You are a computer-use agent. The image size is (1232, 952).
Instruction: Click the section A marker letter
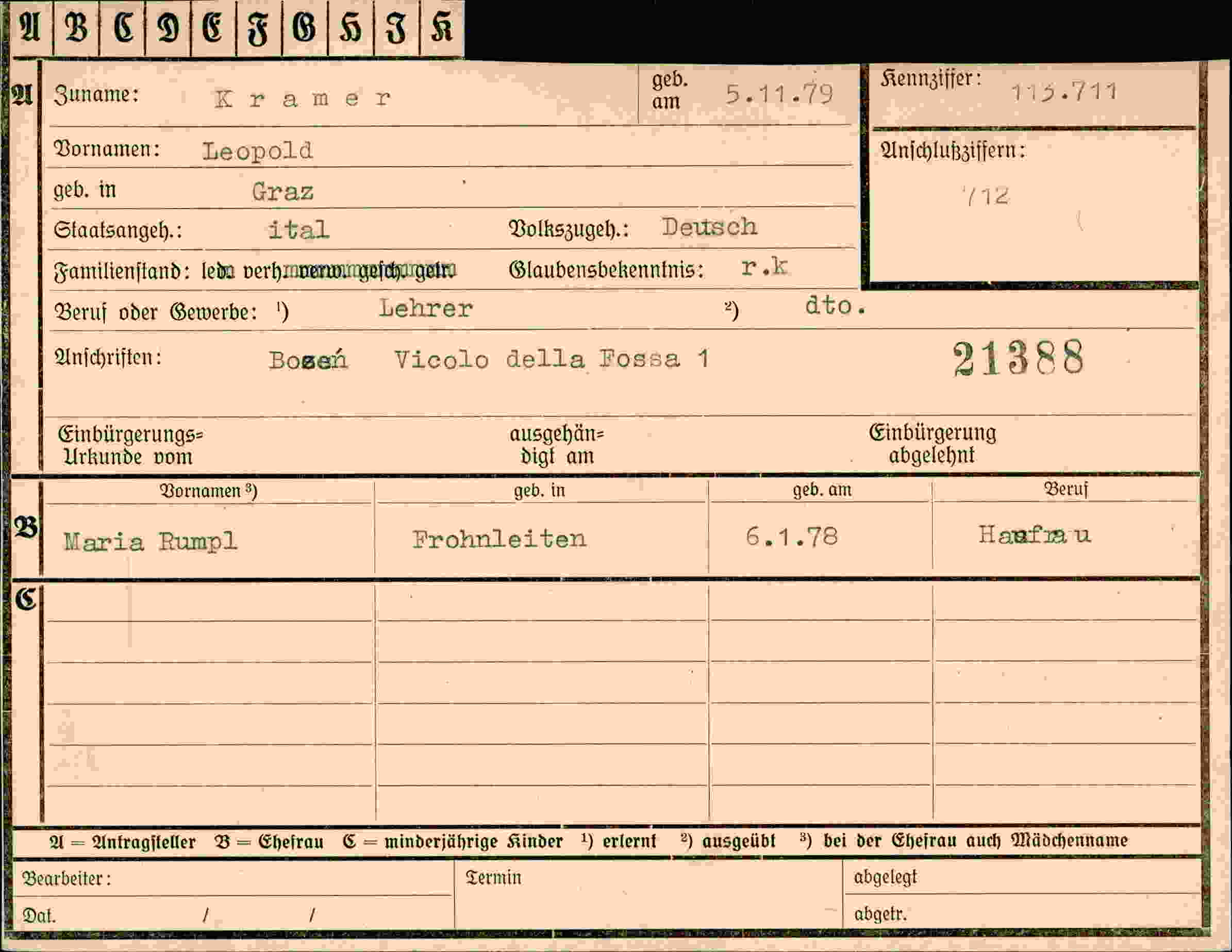(23, 94)
